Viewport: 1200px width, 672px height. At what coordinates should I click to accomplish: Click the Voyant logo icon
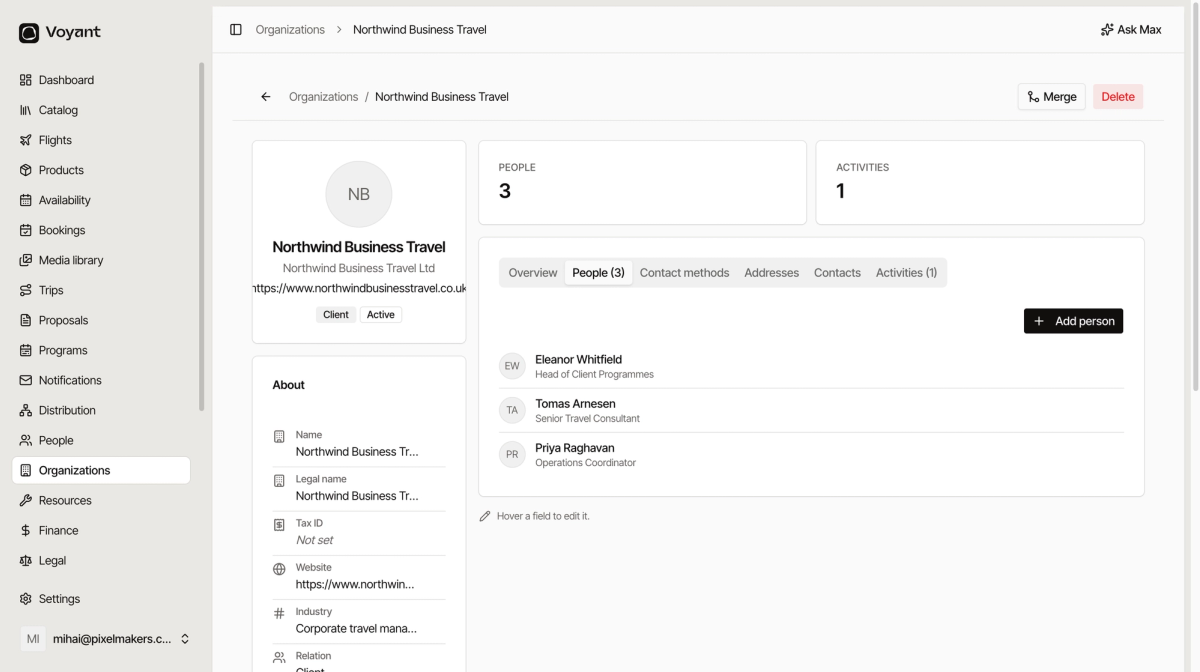pyautogui.click(x=29, y=33)
